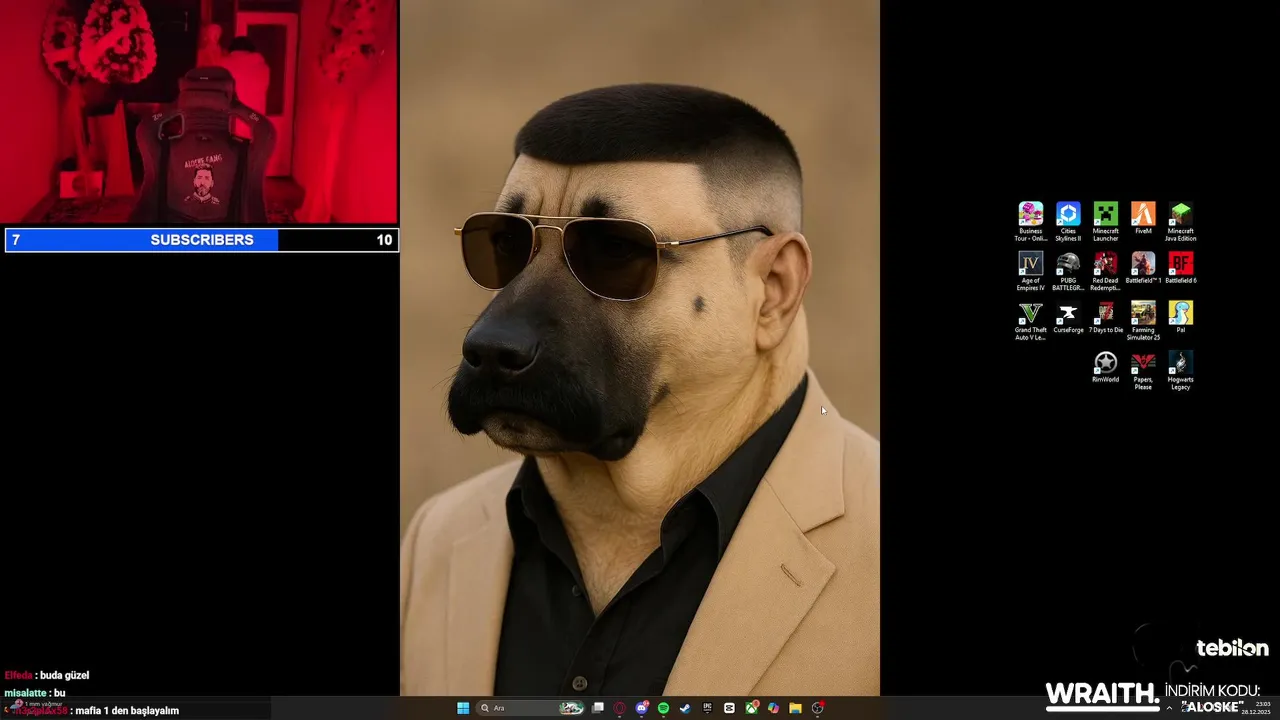Click the SUBSCRIBERS goal progress bar
This screenshot has width=1280, height=720.
click(202, 240)
